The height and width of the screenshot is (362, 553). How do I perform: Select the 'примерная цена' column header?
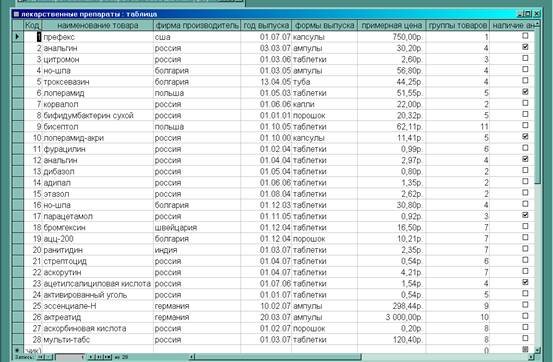click(391, 25)
